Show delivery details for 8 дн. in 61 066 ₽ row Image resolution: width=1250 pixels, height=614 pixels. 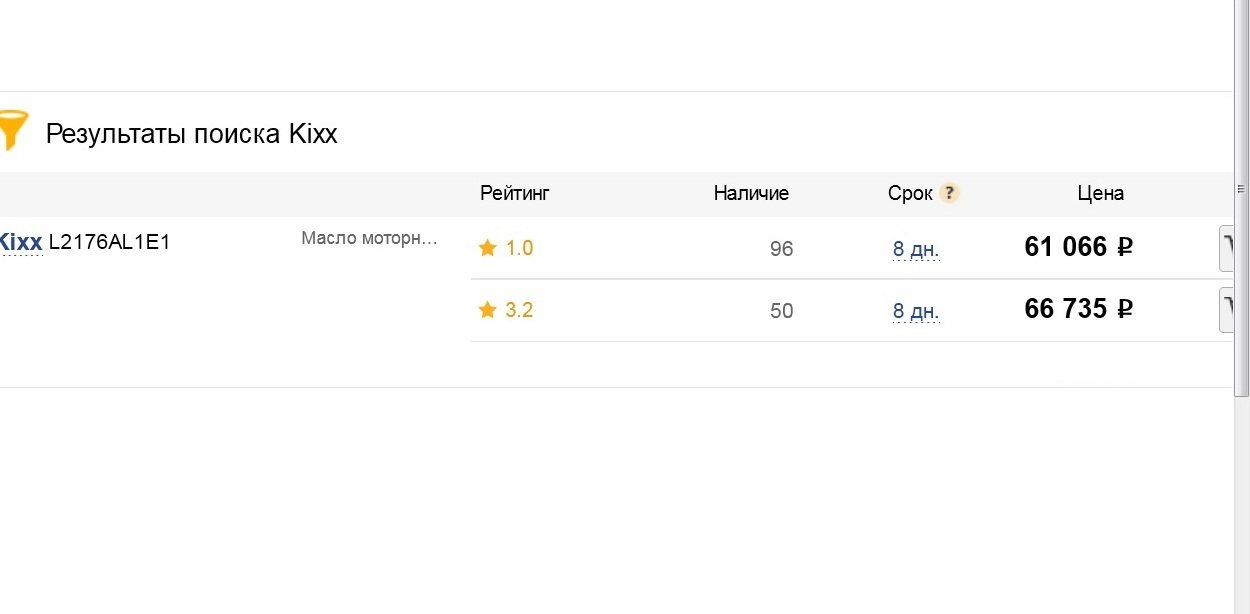916,249
